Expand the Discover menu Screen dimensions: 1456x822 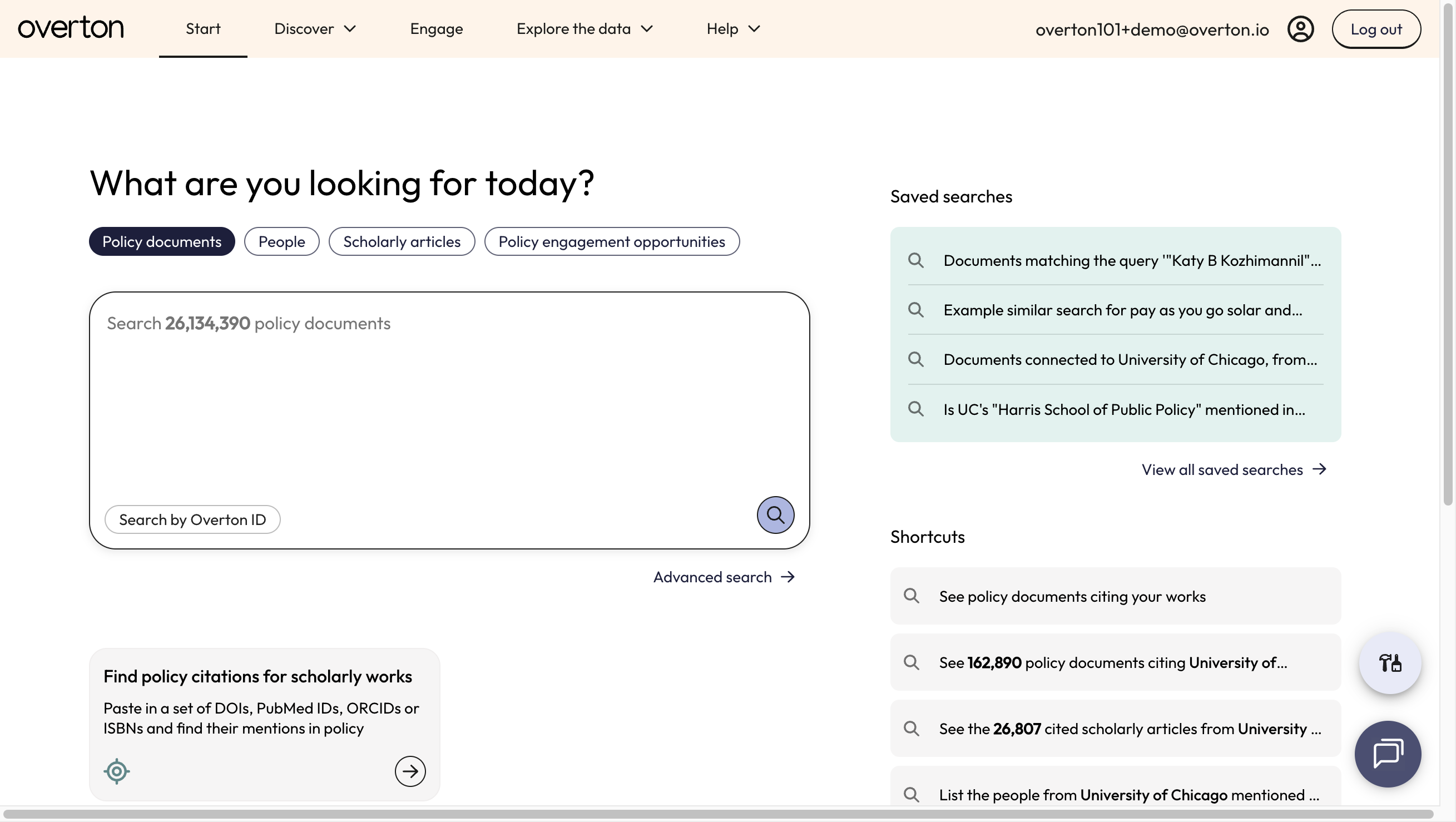tap(315, 29)
